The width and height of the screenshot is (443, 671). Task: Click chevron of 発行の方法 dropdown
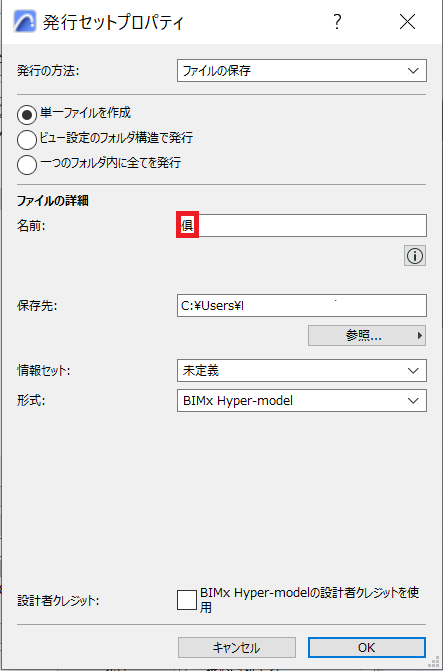point(413,71)
